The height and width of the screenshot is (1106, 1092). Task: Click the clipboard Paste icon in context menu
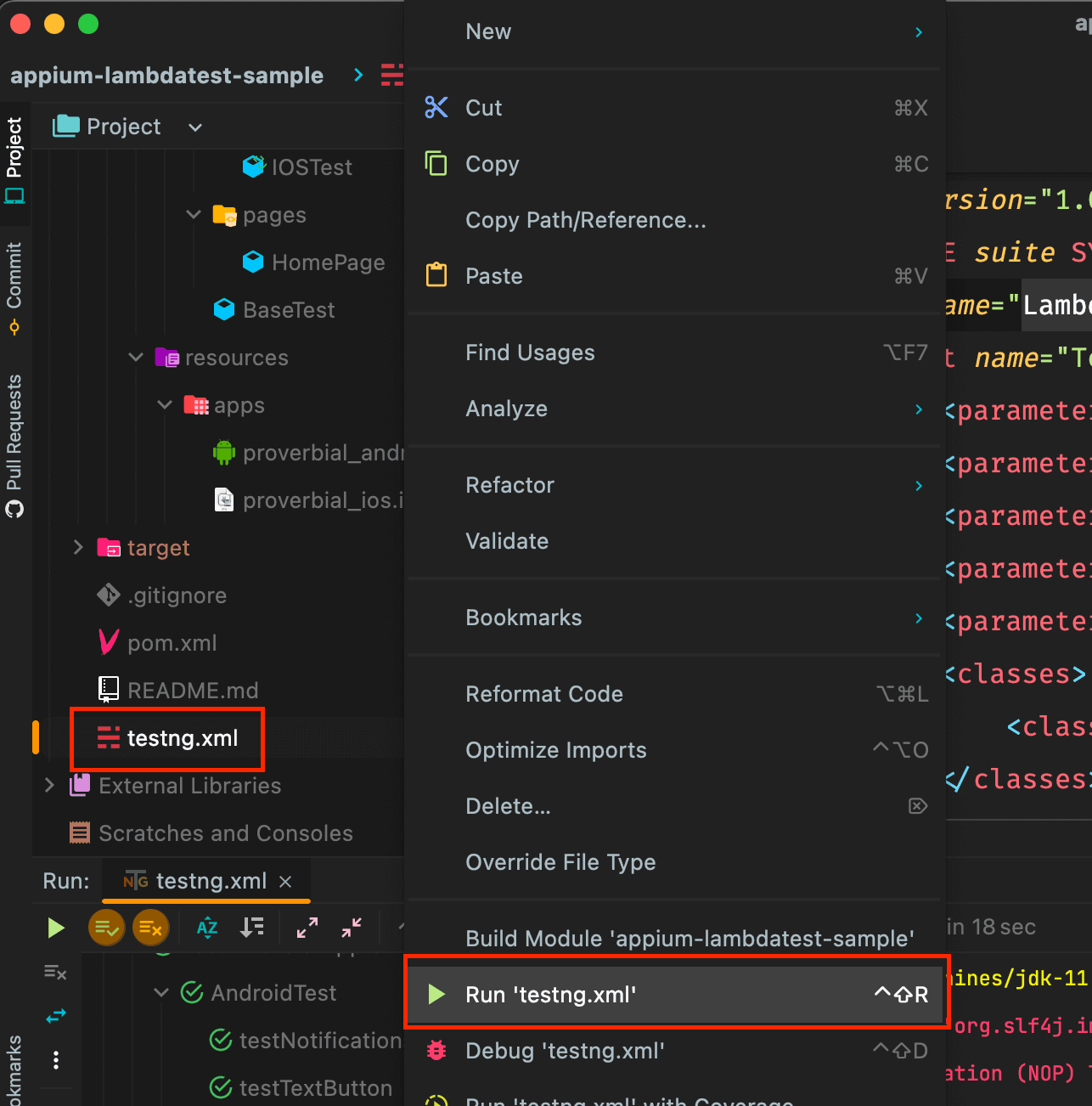click(436, 275)
